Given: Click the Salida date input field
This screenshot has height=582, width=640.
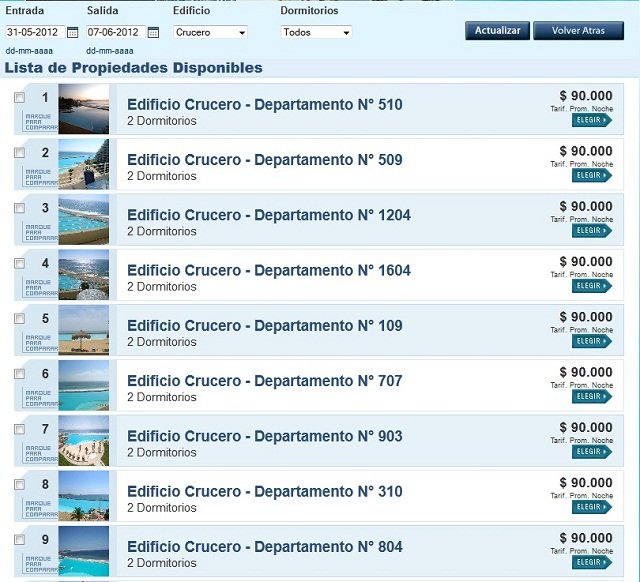Looking at the screenshot, I should [x=115, y=32].
